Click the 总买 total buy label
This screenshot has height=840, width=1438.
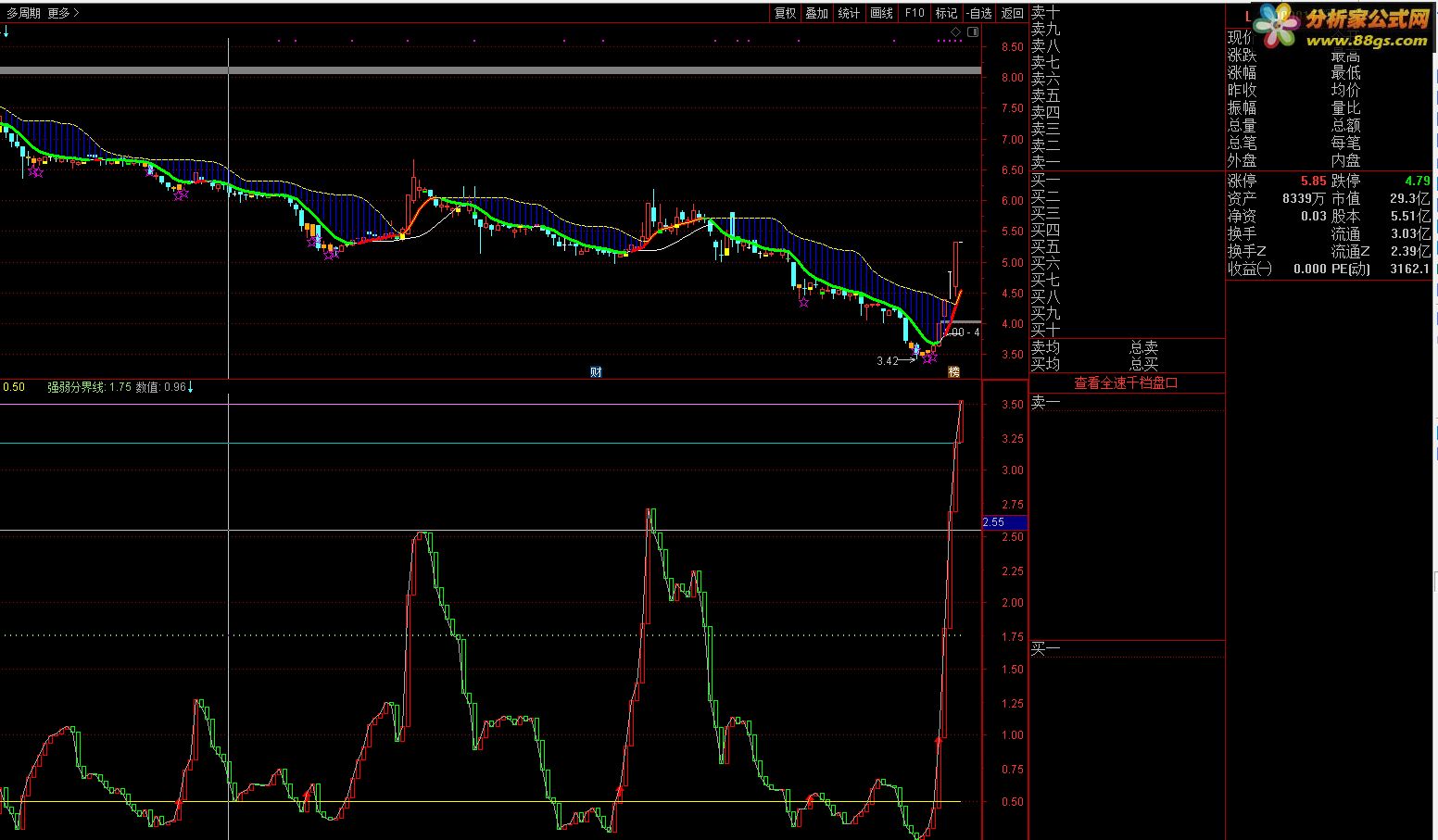(x=1144, y=364)
